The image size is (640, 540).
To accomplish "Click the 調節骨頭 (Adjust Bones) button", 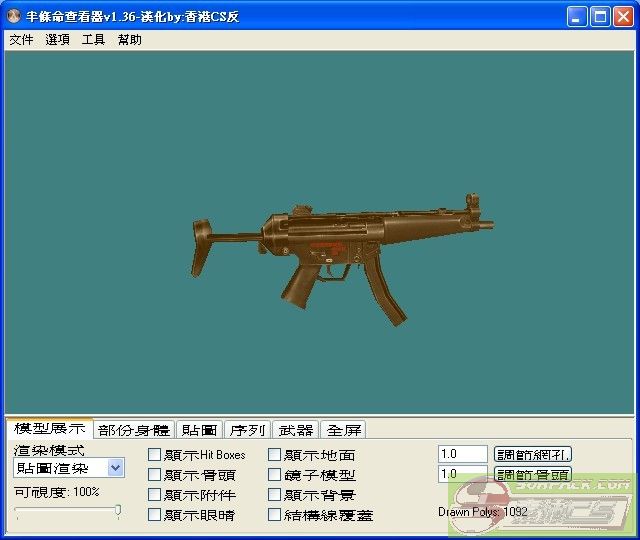I will point(533,475).
